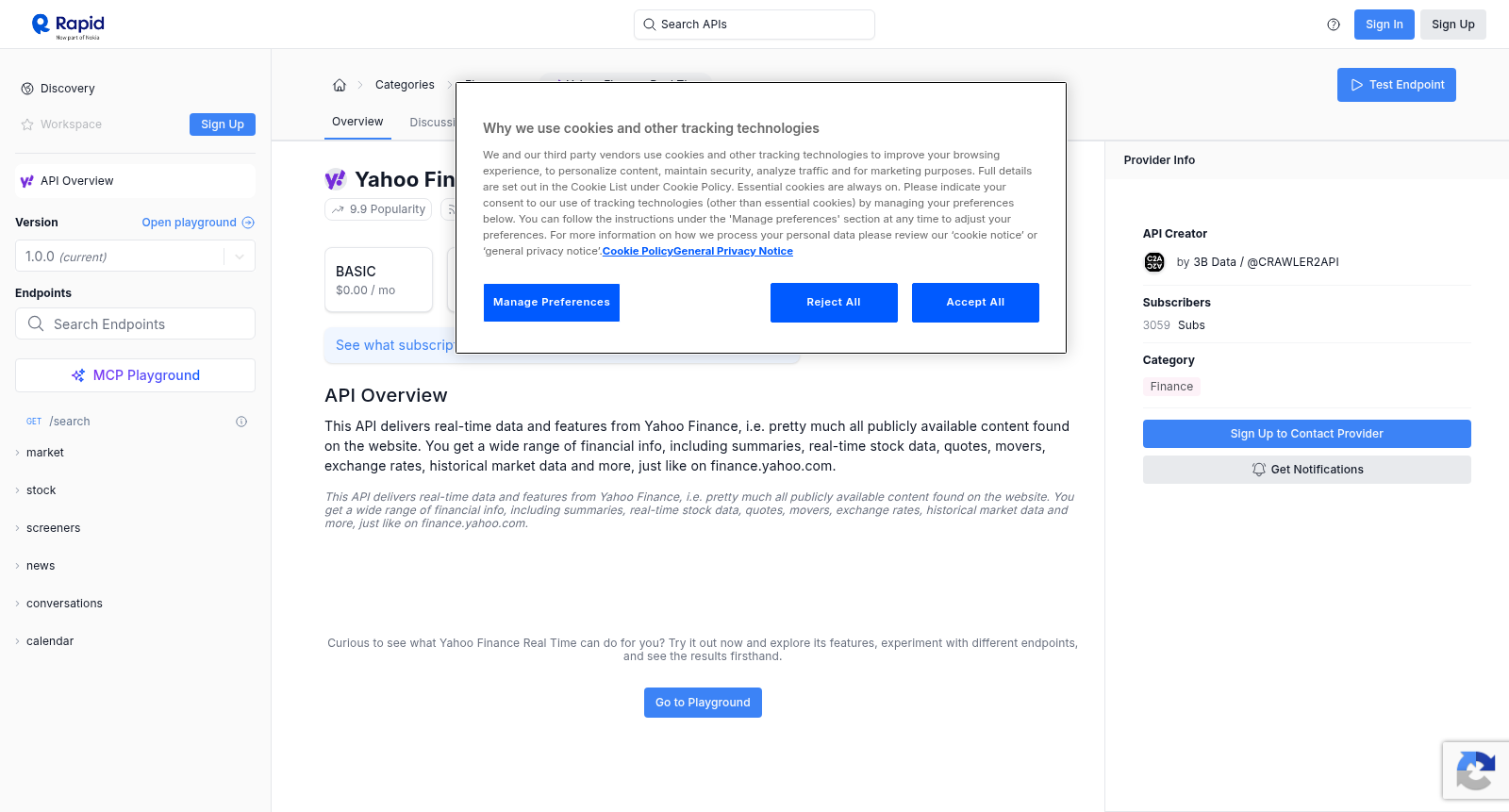
Task: Go to home via breadcrumb house icon
Action: tap(340, 85)
